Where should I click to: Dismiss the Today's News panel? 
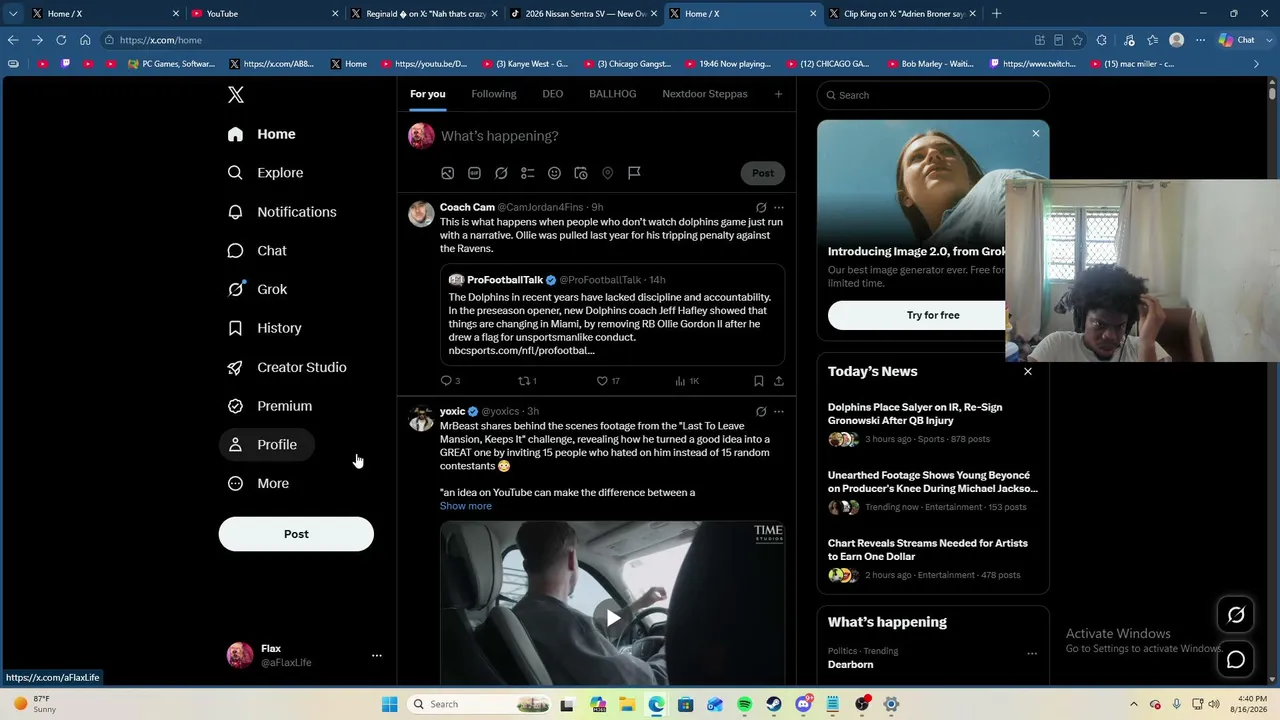pyautogui.click(x=1027, y=371)
